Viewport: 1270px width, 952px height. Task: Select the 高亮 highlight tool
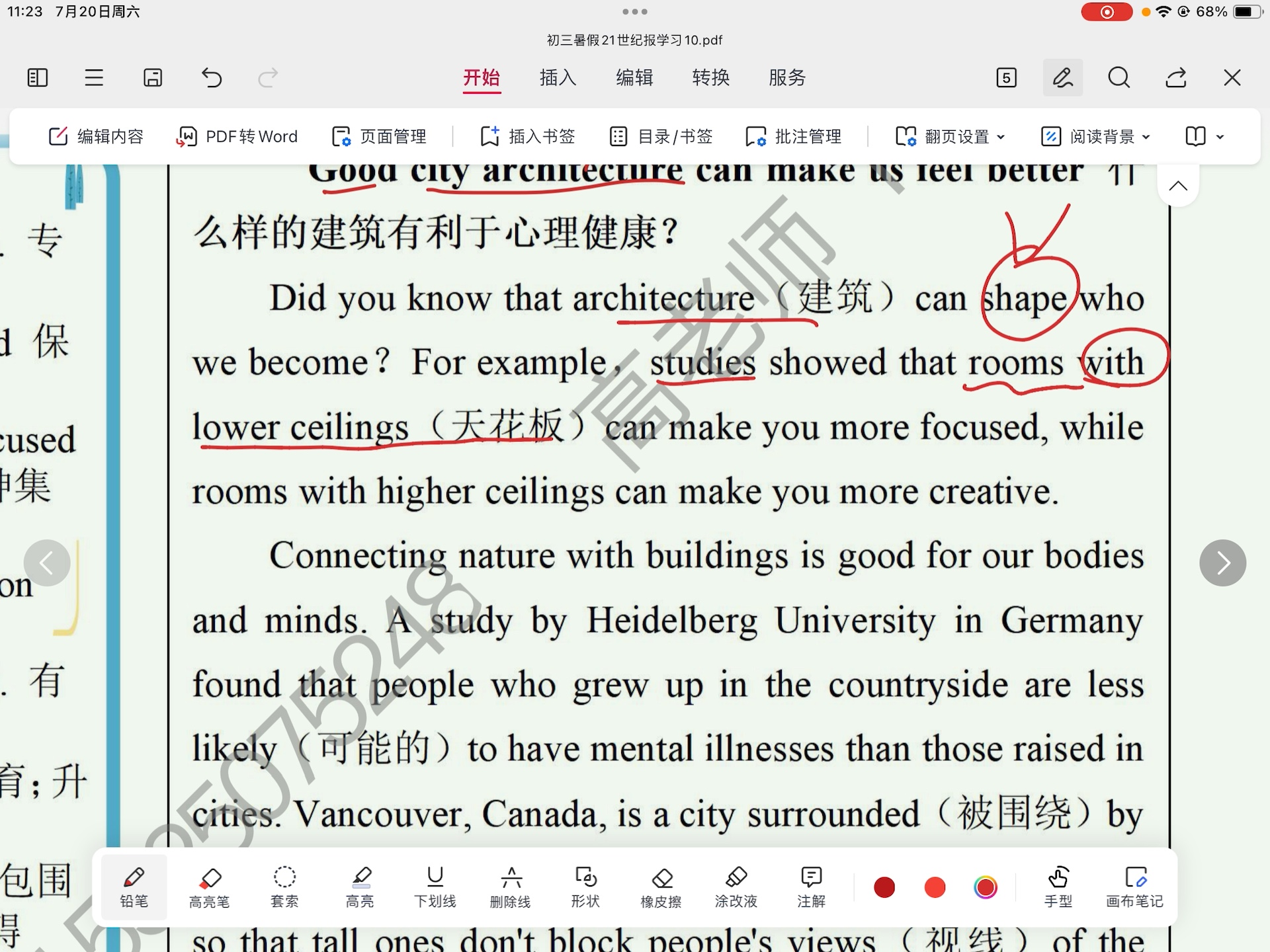click(360, 887)
